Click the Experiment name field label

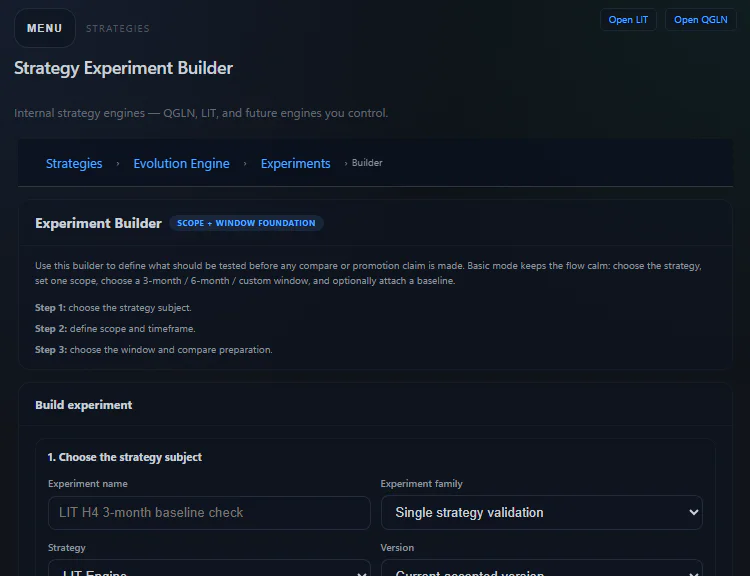(88, 484)
